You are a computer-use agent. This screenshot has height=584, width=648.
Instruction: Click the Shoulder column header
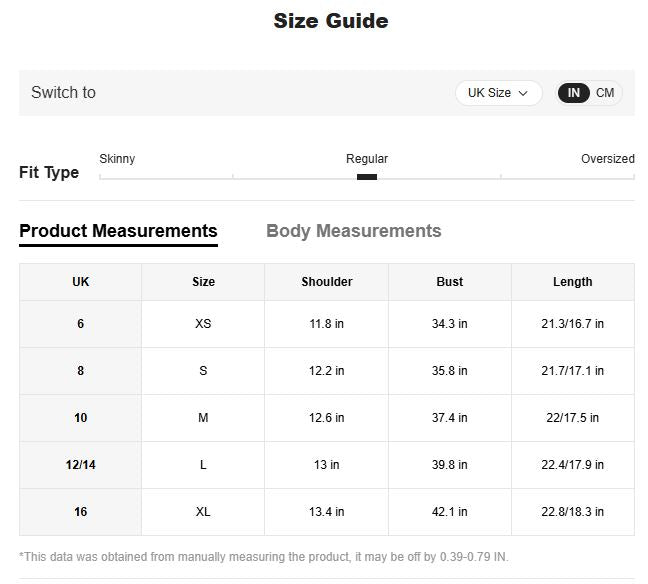327,282
